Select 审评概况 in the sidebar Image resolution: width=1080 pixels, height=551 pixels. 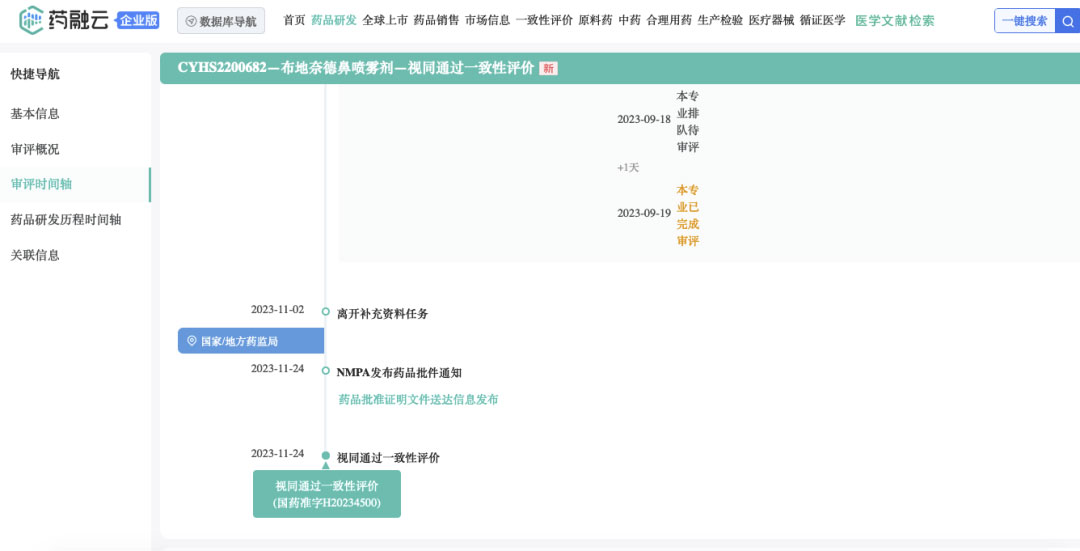pyautogui.click(x=35, y=149)
